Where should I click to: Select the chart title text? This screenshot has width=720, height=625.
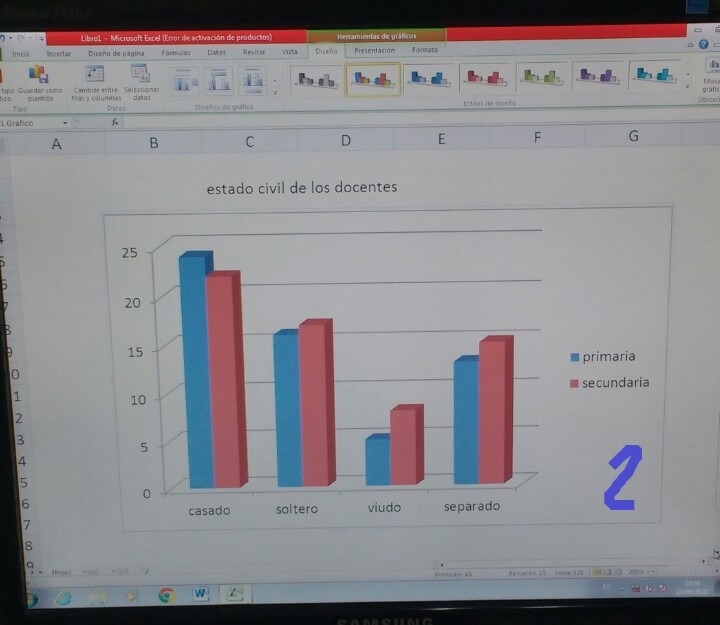pyautogui.click(x=302, y=187)
